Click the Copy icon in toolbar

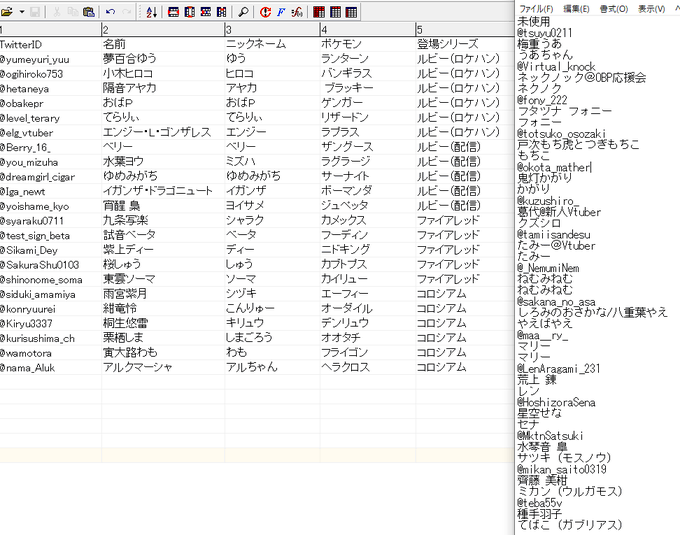tap(72, 12)
